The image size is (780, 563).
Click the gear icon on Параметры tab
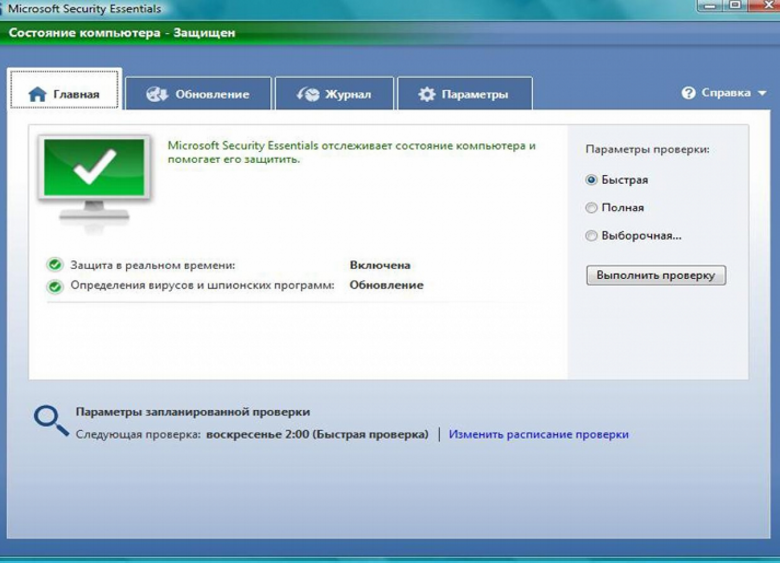pos(427,94)
